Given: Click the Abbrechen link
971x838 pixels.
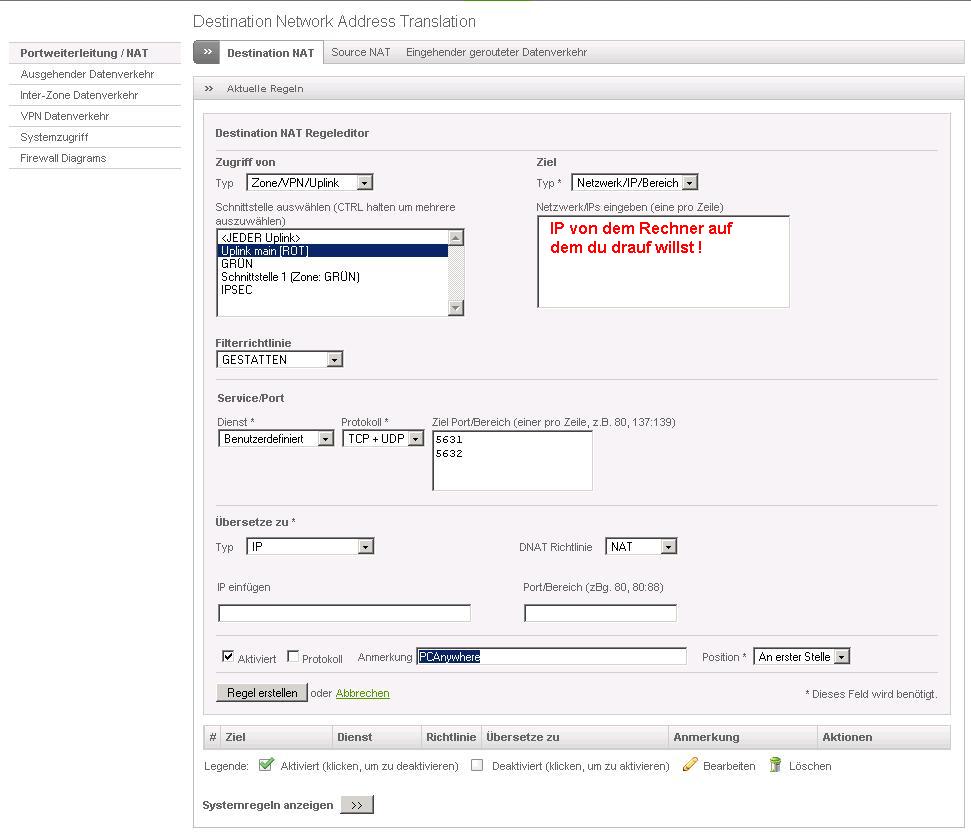Looking at the screenshot, I should point(362,693).
